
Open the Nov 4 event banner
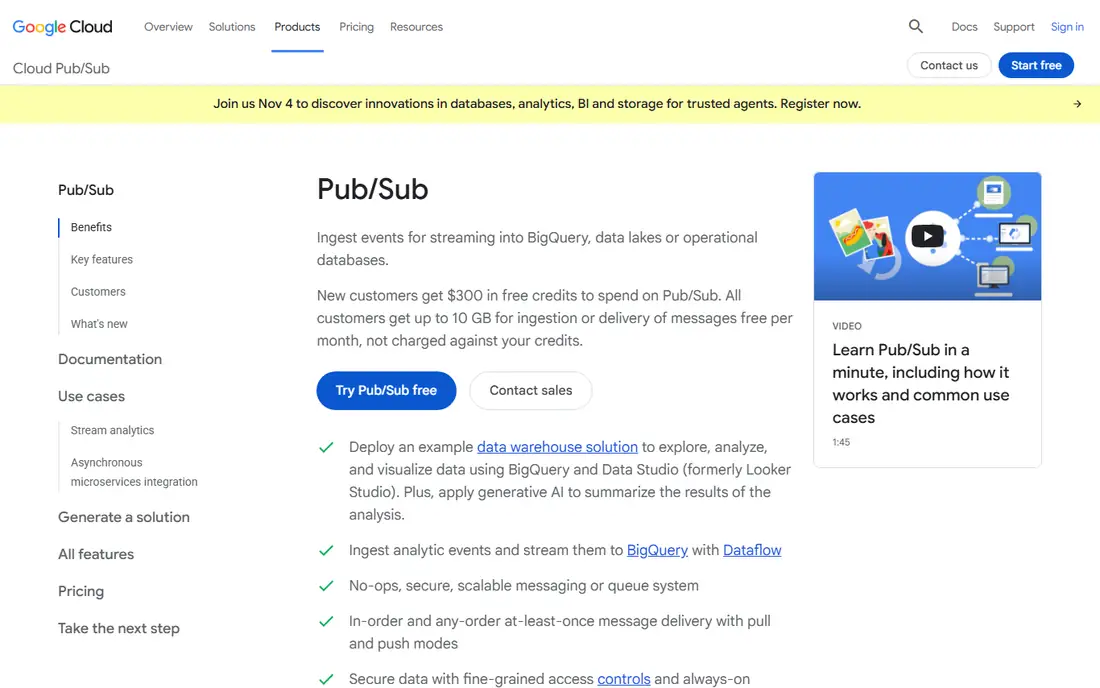(x=537, y=104)
